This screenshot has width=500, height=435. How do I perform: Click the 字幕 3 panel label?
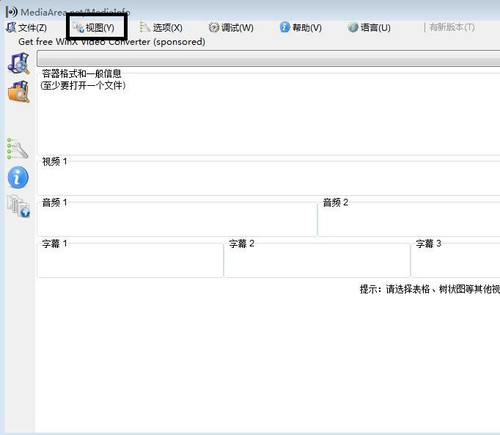pos(428,243)
